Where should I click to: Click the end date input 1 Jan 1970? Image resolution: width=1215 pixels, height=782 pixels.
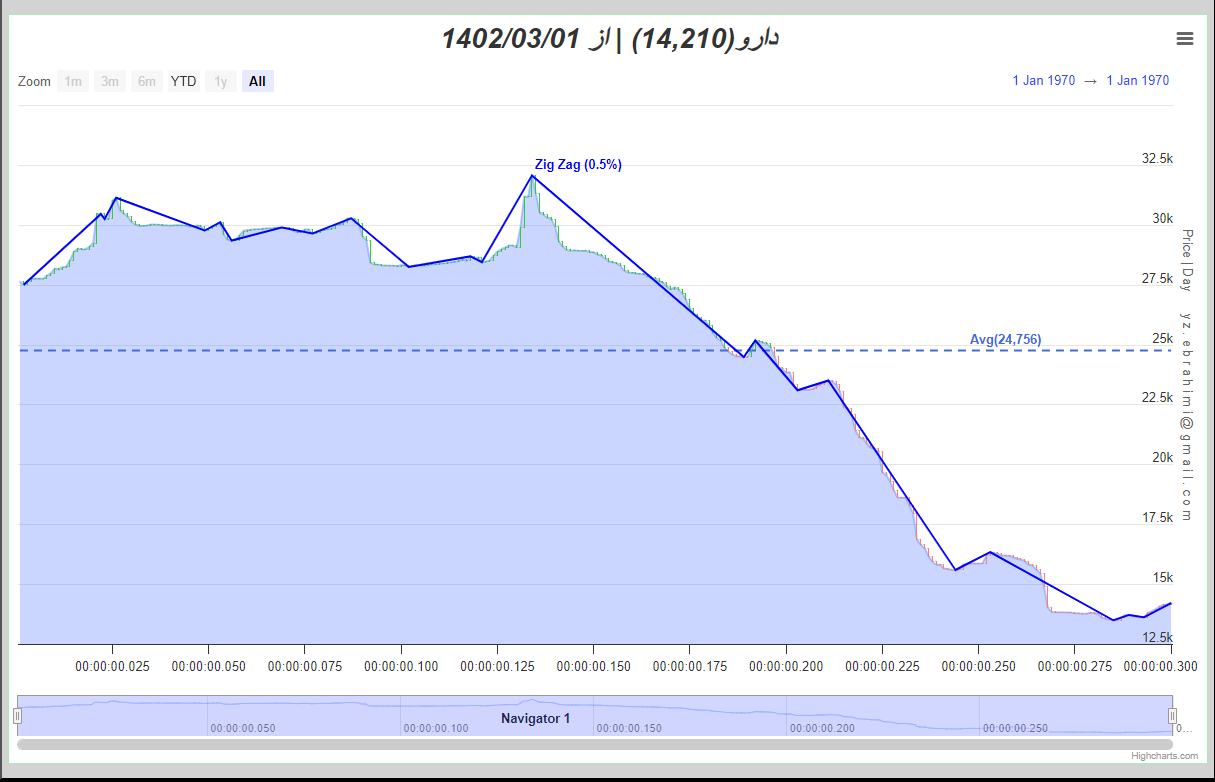coord(1138,81)
